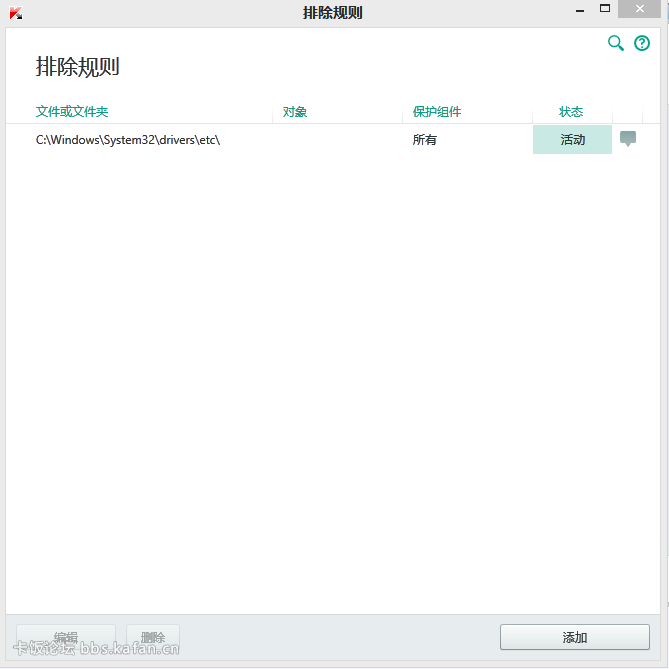Open the search magnifier icon

[615, 43]
